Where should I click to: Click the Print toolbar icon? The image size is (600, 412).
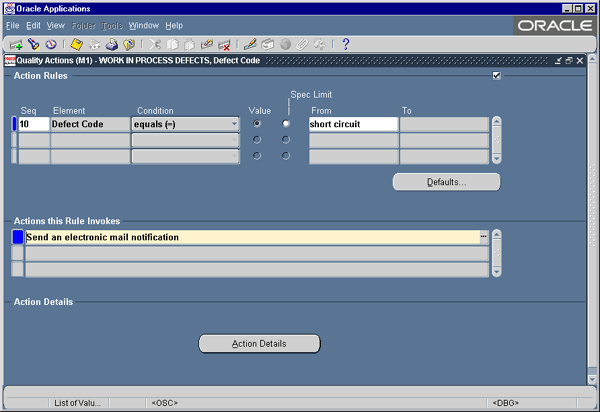pyautogui.click(x=112, y=45)
